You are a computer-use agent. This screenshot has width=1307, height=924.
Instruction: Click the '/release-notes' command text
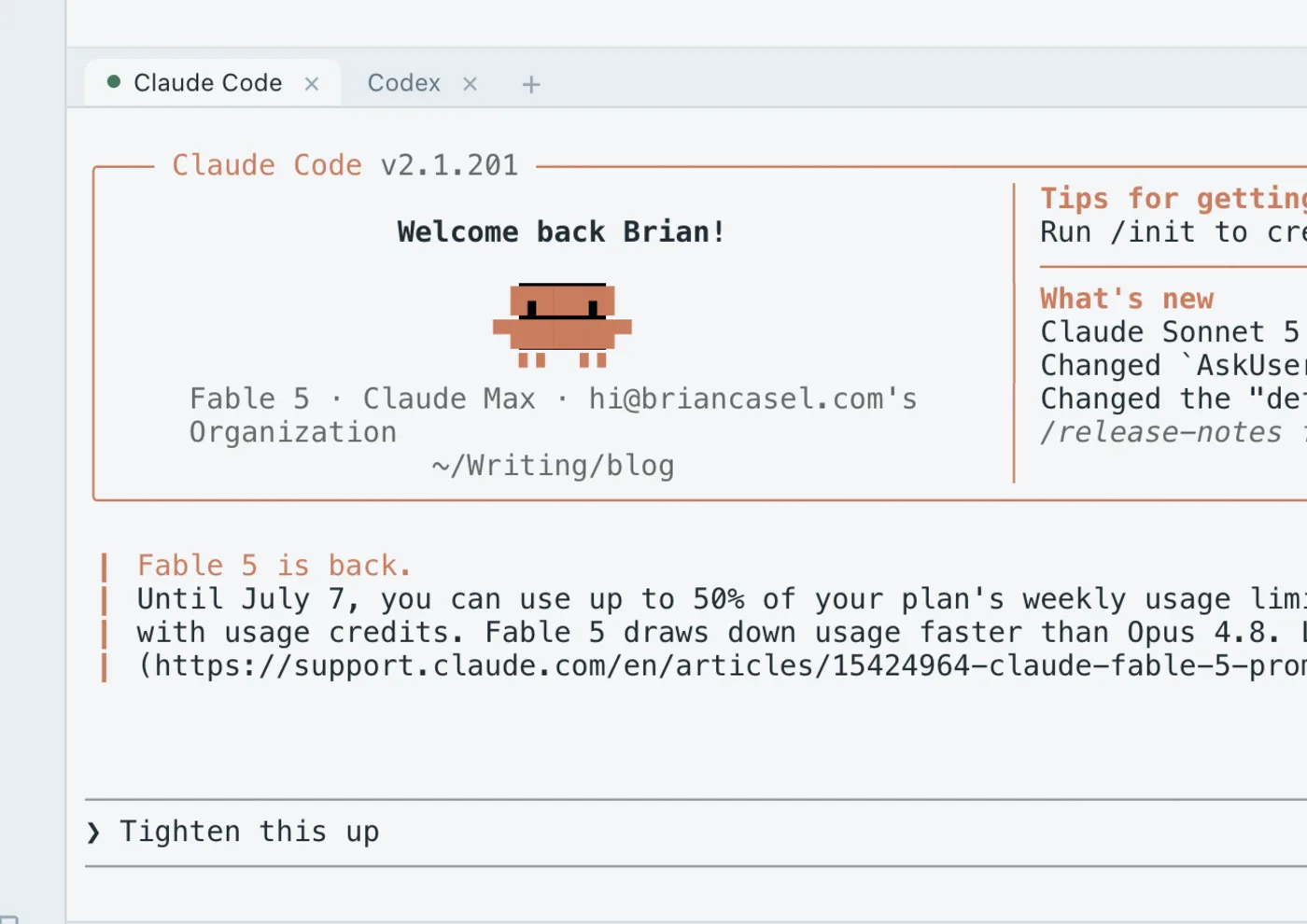click(x=1161, y=432)
